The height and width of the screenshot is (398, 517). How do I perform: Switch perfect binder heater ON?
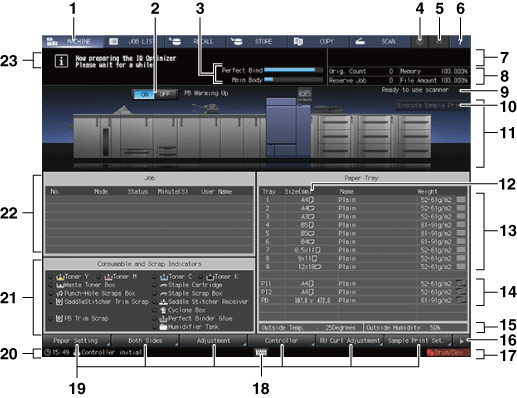click(144, 94)
